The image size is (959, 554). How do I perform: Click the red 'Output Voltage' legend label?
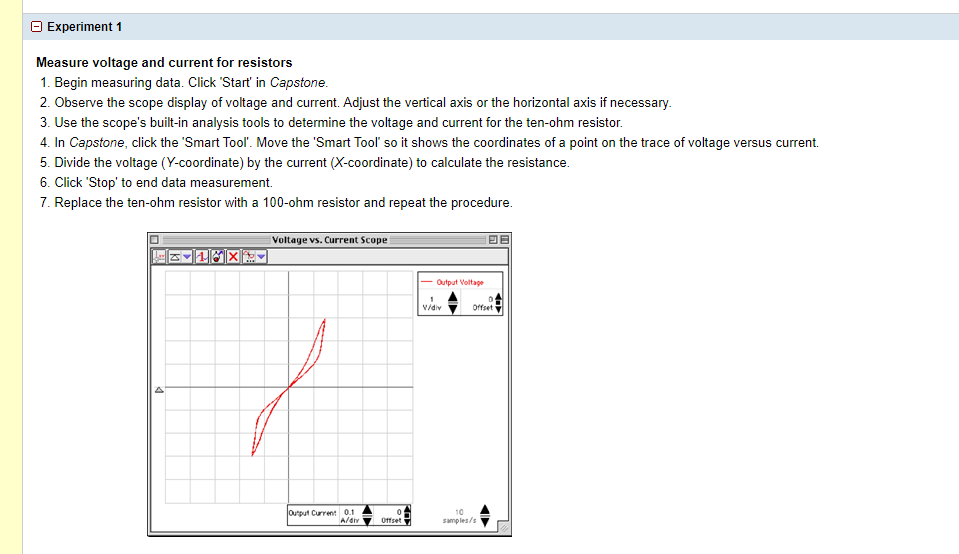460,283
